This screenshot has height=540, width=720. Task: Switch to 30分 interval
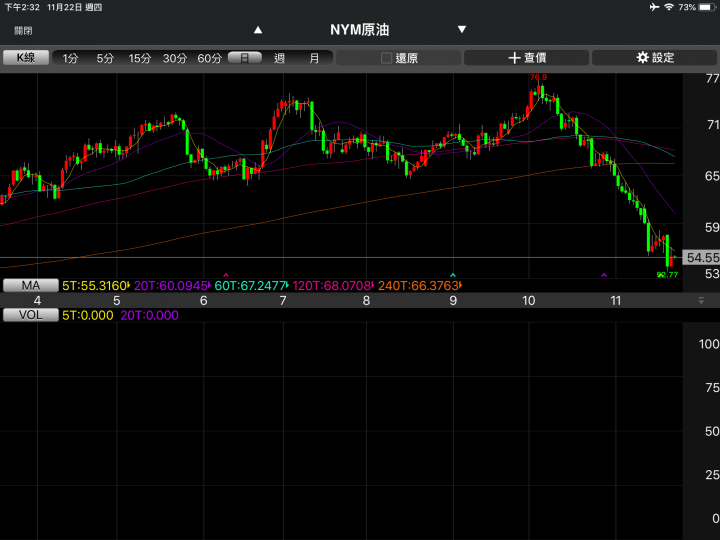[175, 58]
